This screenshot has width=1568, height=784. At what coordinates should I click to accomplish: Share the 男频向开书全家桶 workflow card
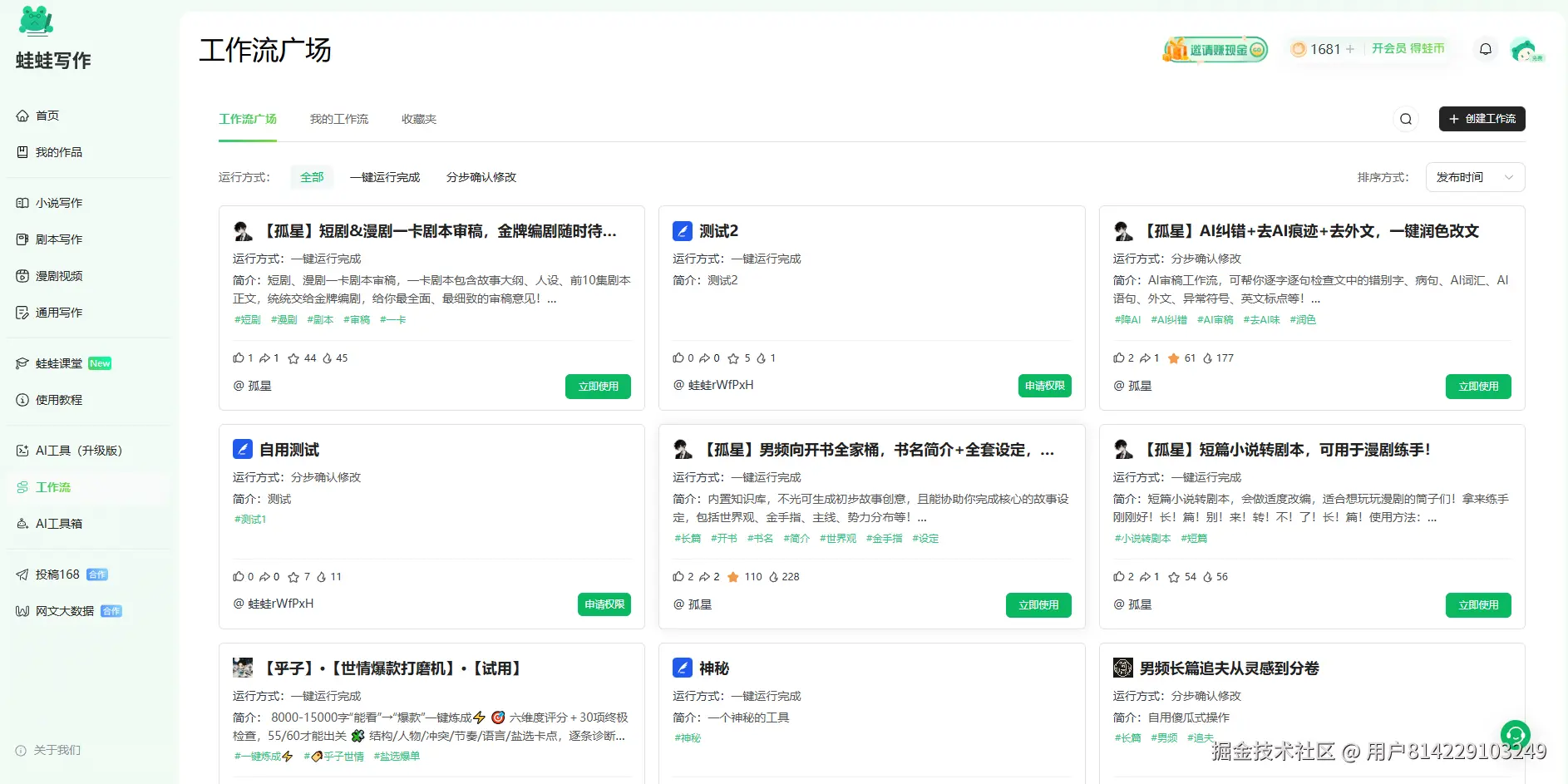[704, 576]
